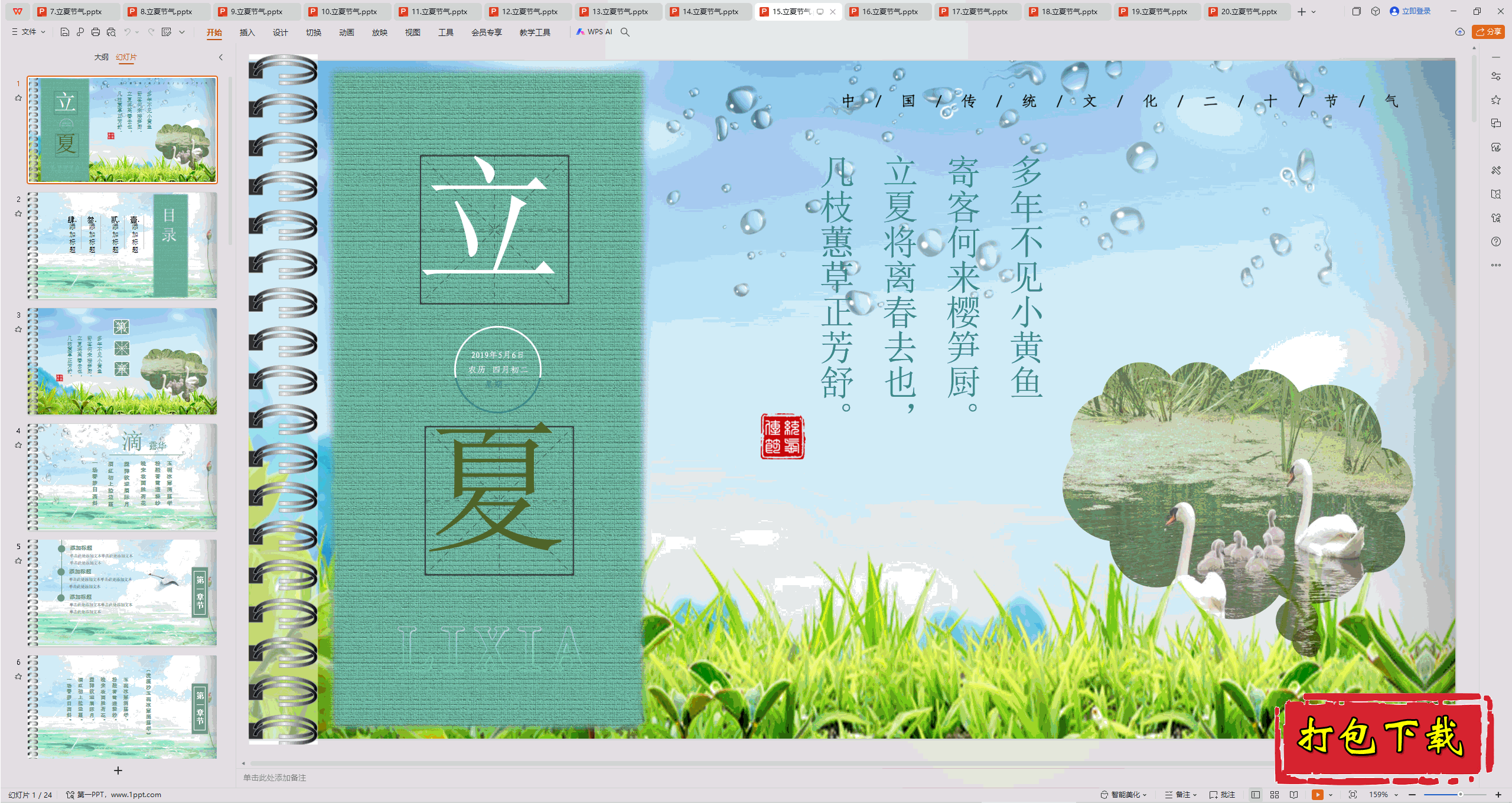Open the 备注 dropdown in status bar

click(x=1181, y=795)
